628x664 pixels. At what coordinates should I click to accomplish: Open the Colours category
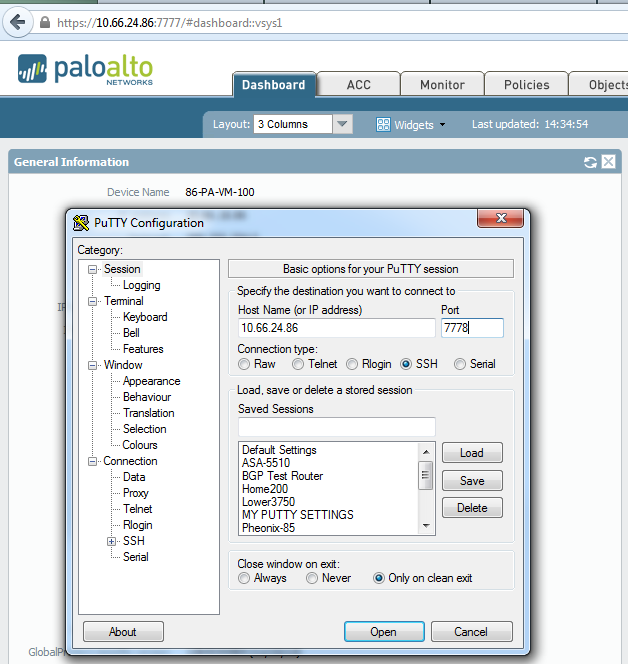tap(140, 445)
